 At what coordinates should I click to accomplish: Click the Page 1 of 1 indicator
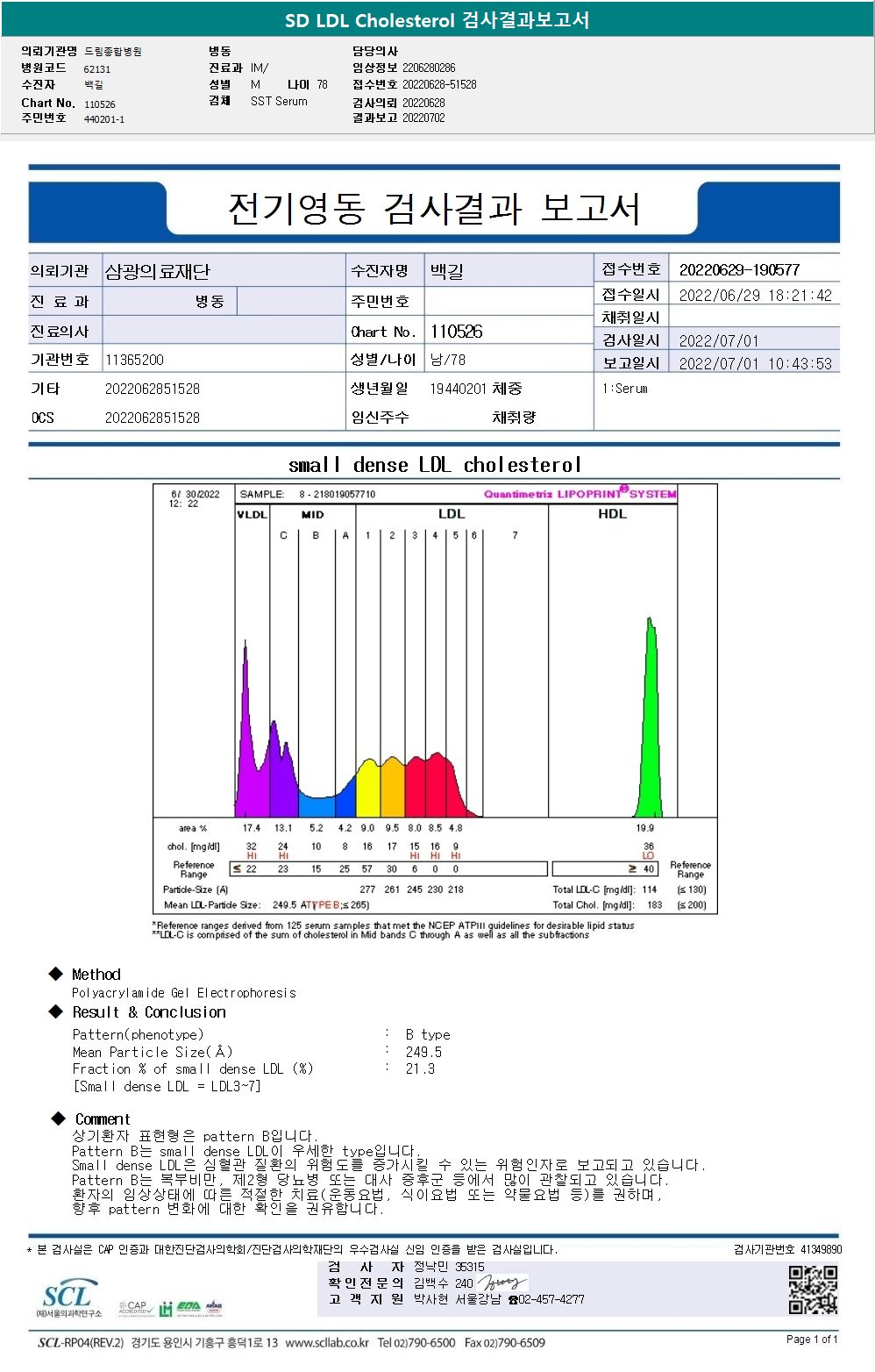(x=812, y=1340)
